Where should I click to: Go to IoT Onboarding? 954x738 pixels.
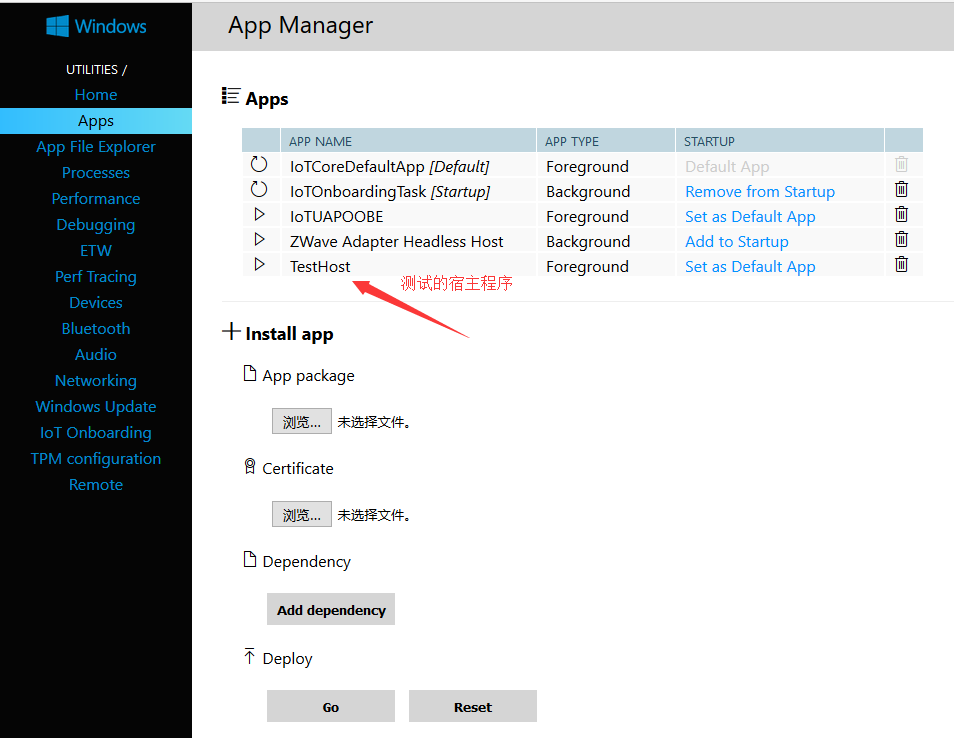click(x=96, y=433)
